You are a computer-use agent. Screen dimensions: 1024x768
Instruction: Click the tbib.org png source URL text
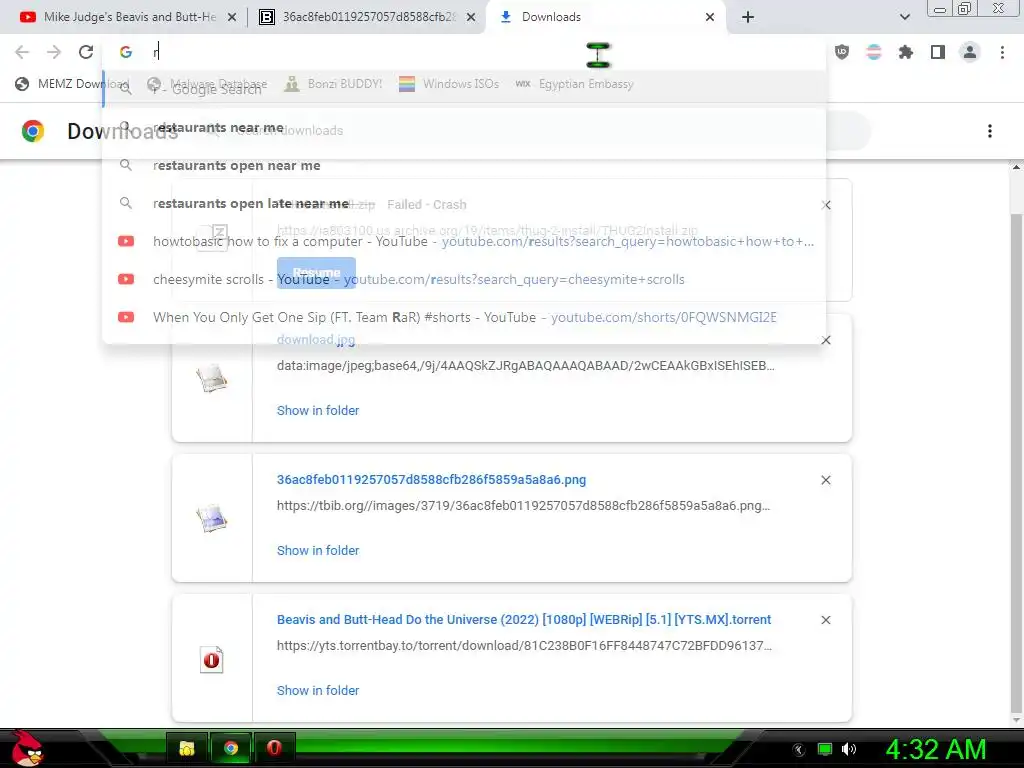pos(524,505)
